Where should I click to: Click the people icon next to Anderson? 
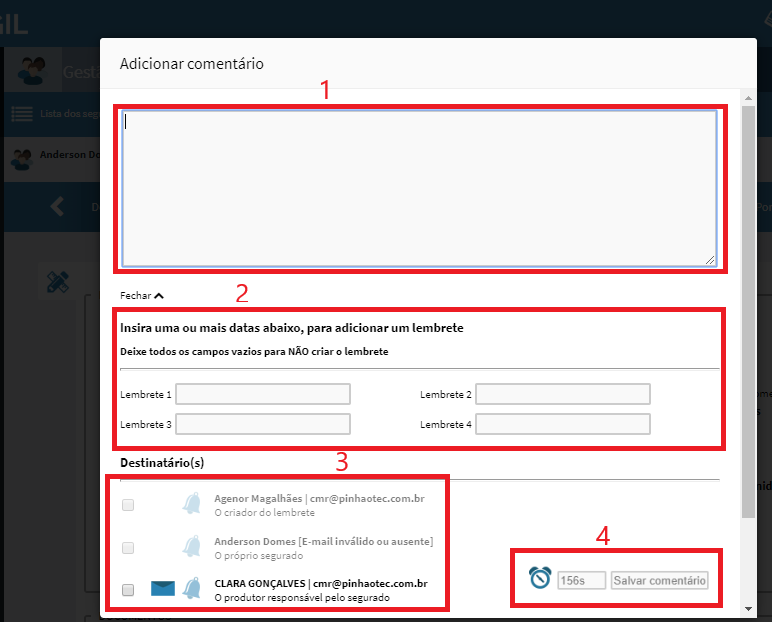click(x=21, y=159)
